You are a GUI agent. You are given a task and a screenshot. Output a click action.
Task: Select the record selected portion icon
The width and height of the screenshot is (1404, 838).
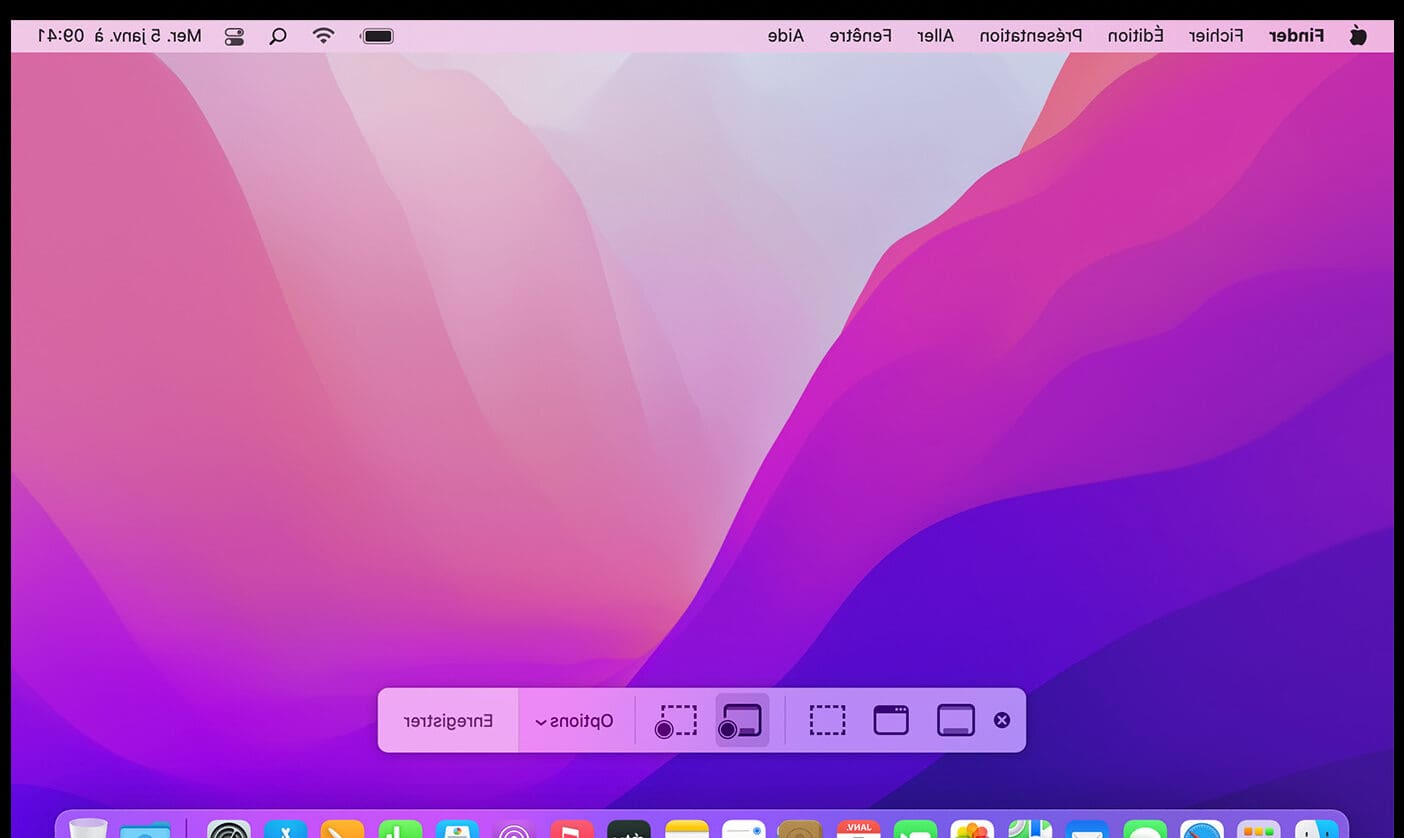(677, 721)
